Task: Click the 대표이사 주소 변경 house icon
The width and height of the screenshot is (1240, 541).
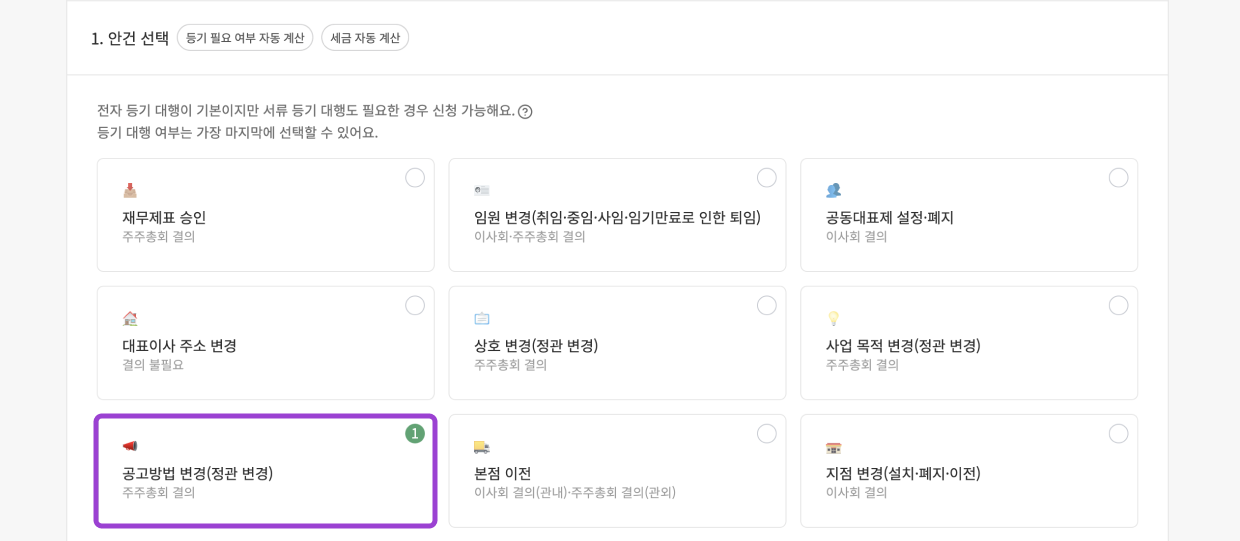Action: [x=130, y=318]
